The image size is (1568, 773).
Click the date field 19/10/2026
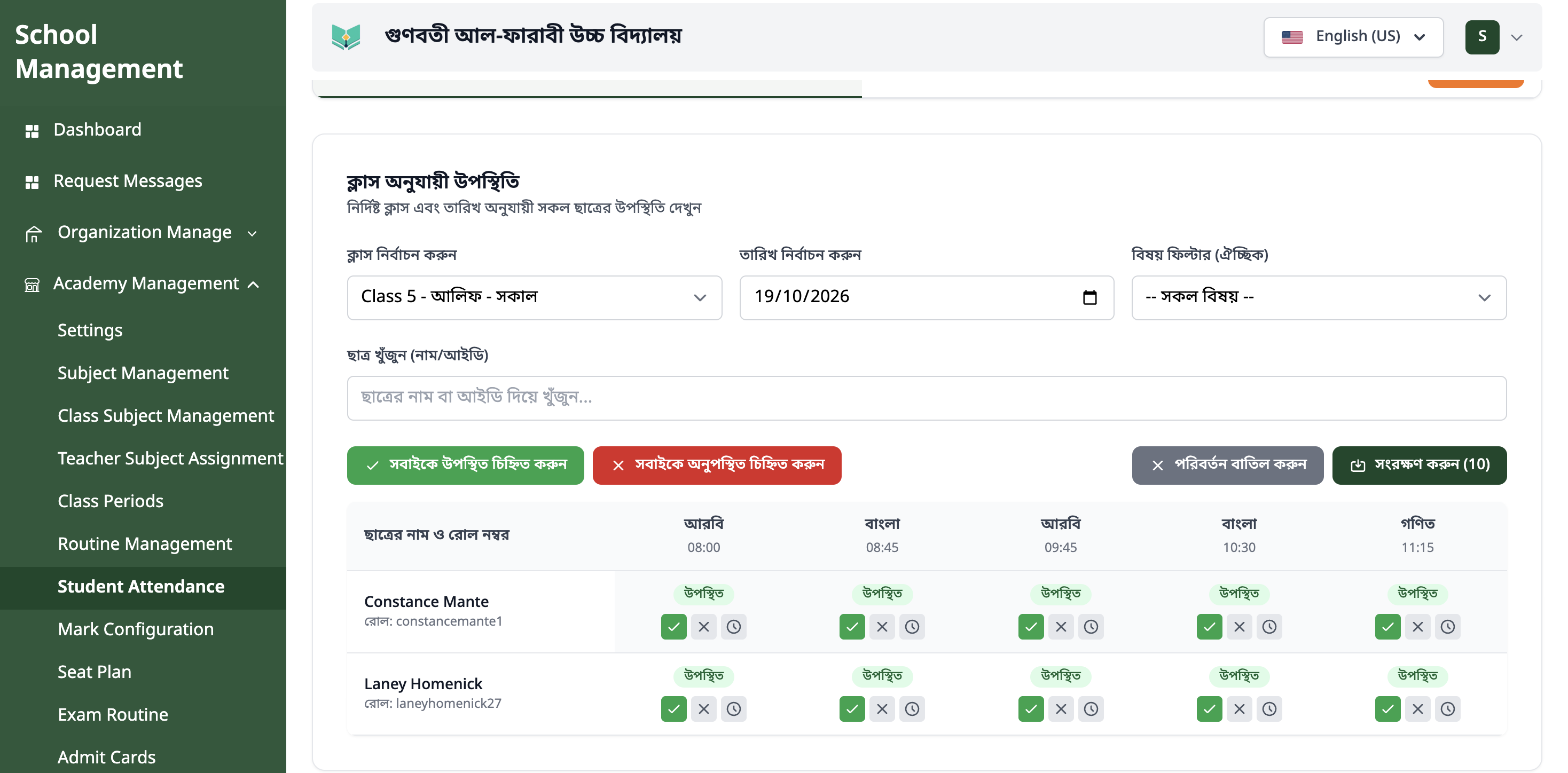927,297
